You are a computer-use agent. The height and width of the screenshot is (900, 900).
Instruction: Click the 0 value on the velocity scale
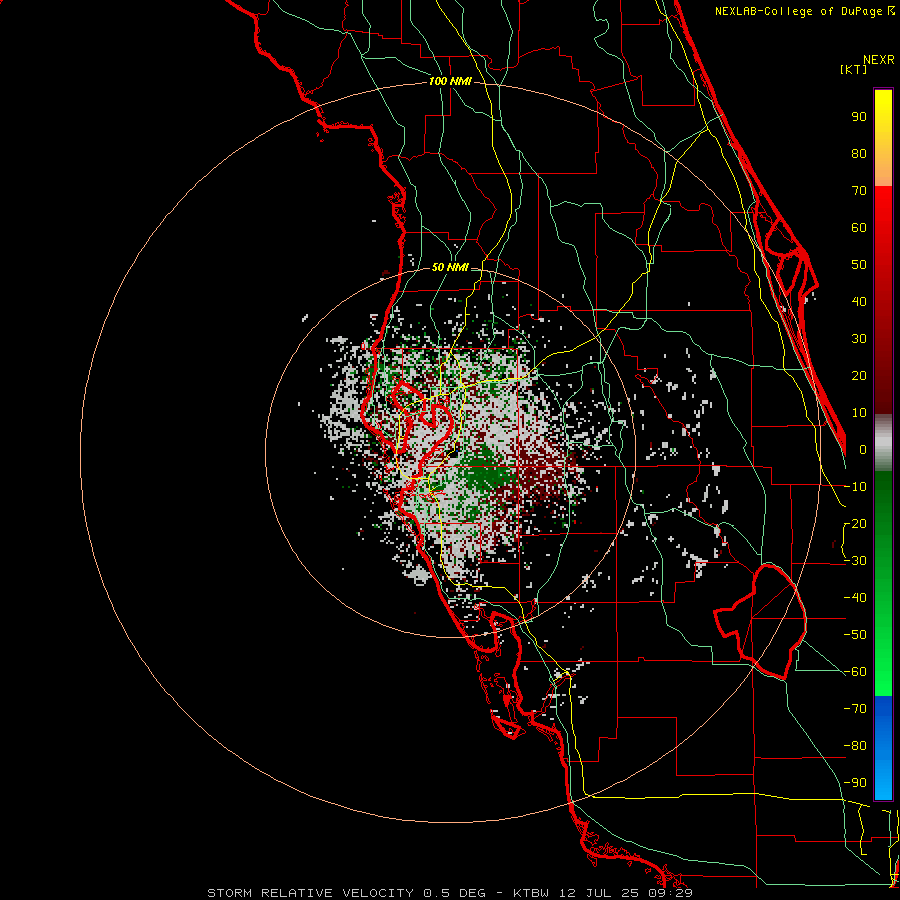tap(863, 450)
